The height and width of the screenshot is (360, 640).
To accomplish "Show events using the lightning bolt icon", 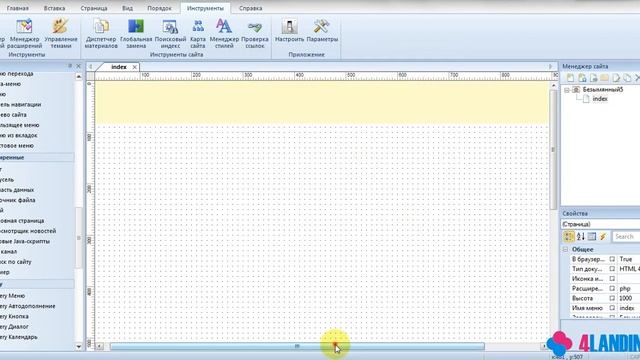I will 603,236.
